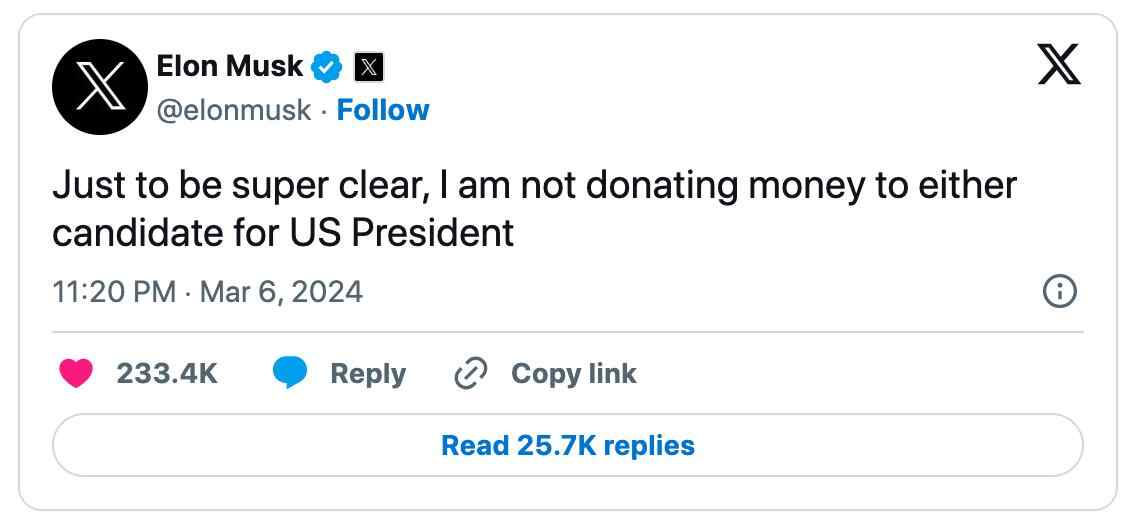Open the 11:20 PM timestamp
Image resolution: width=1136 pixels, height=512 pixels.
[x=113, y=292]
